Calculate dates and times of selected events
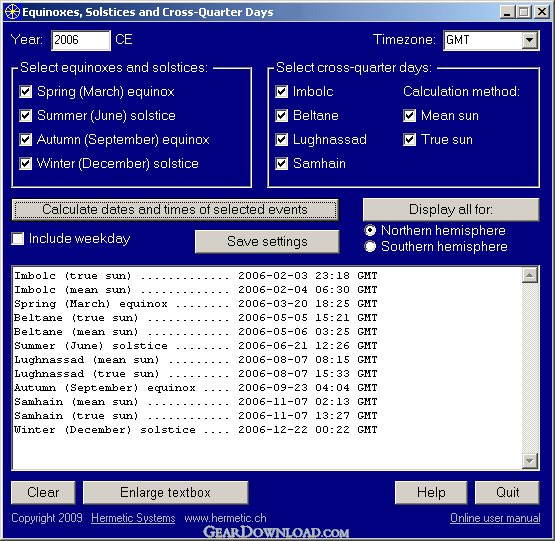 [175, 210]
